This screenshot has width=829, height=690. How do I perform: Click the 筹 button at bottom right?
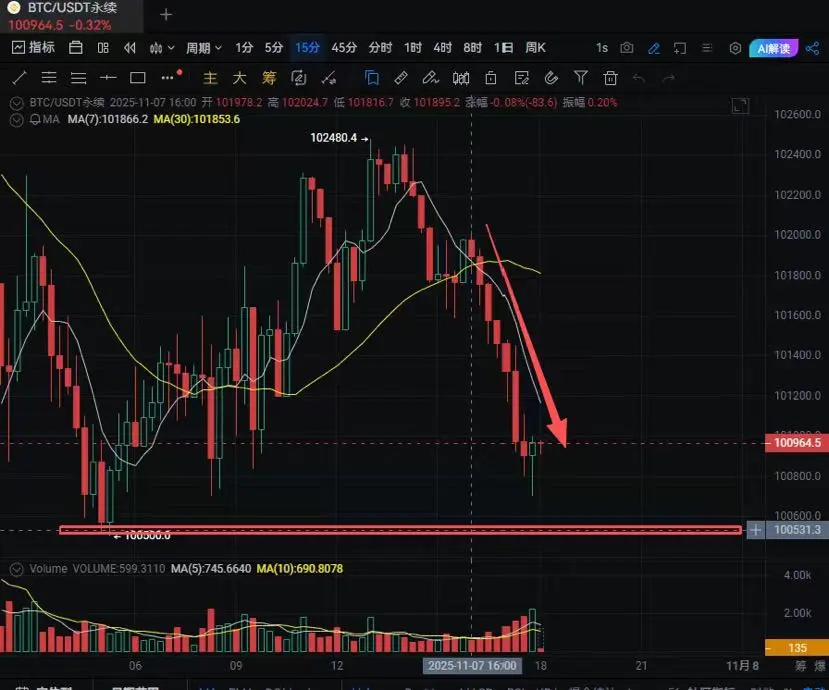(801, 666)
